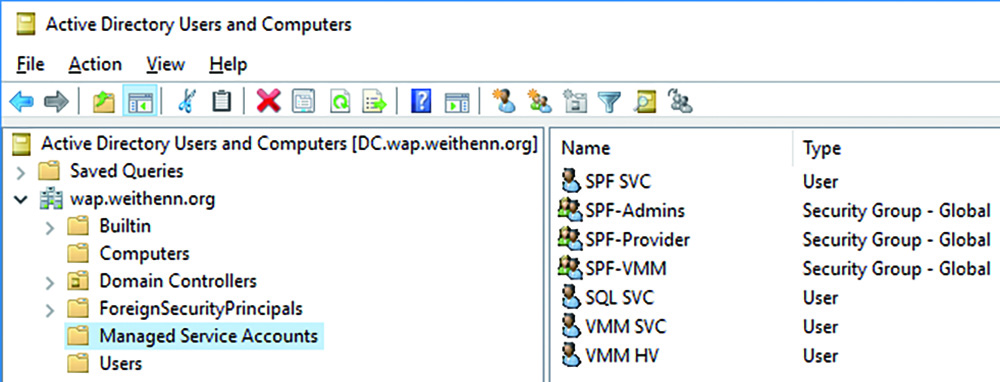Click the Filter funnel icon
This screenshot has width=1000, height=382.
click(x=609, y=101)
